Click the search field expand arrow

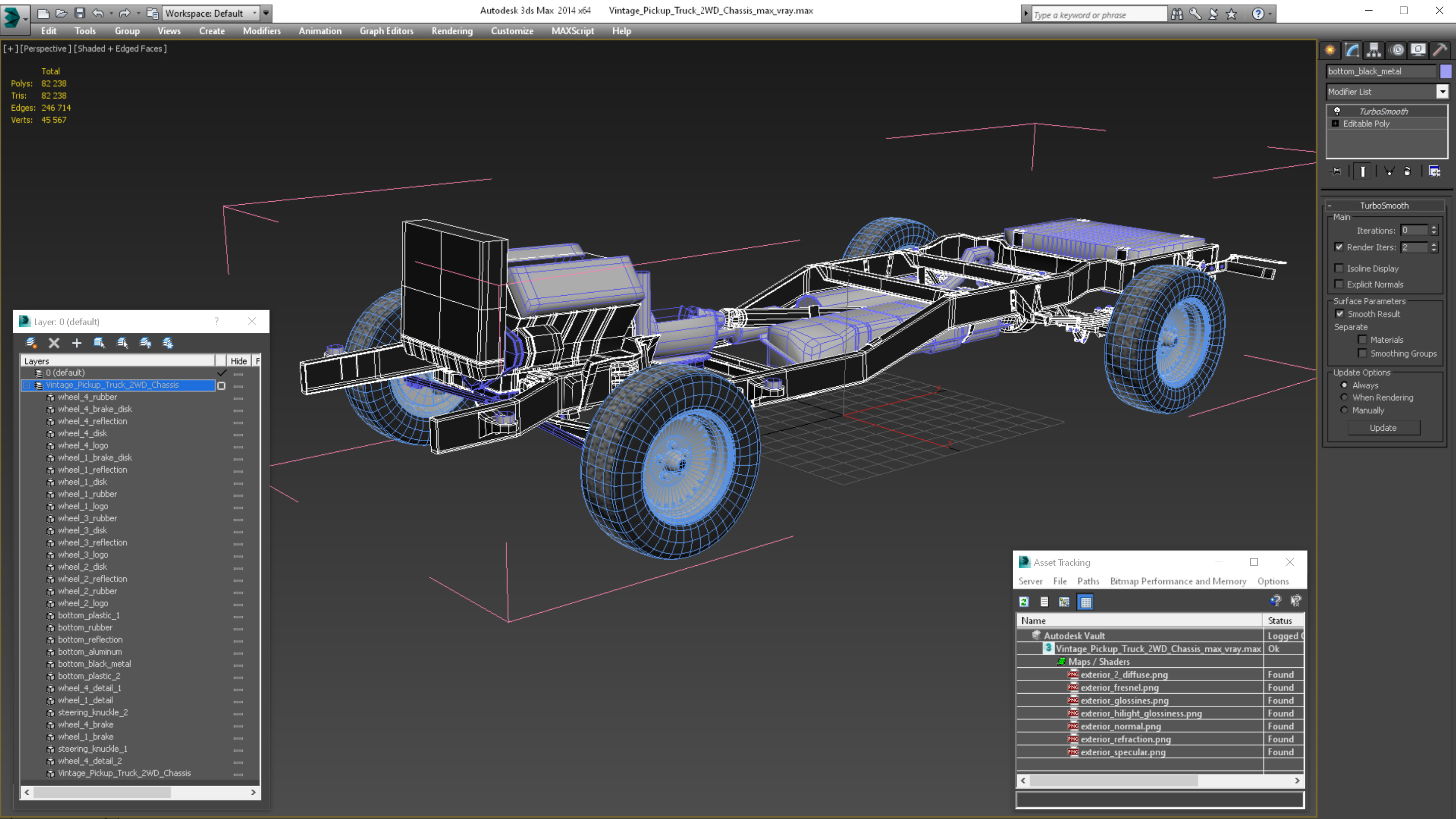[1026, 14]
